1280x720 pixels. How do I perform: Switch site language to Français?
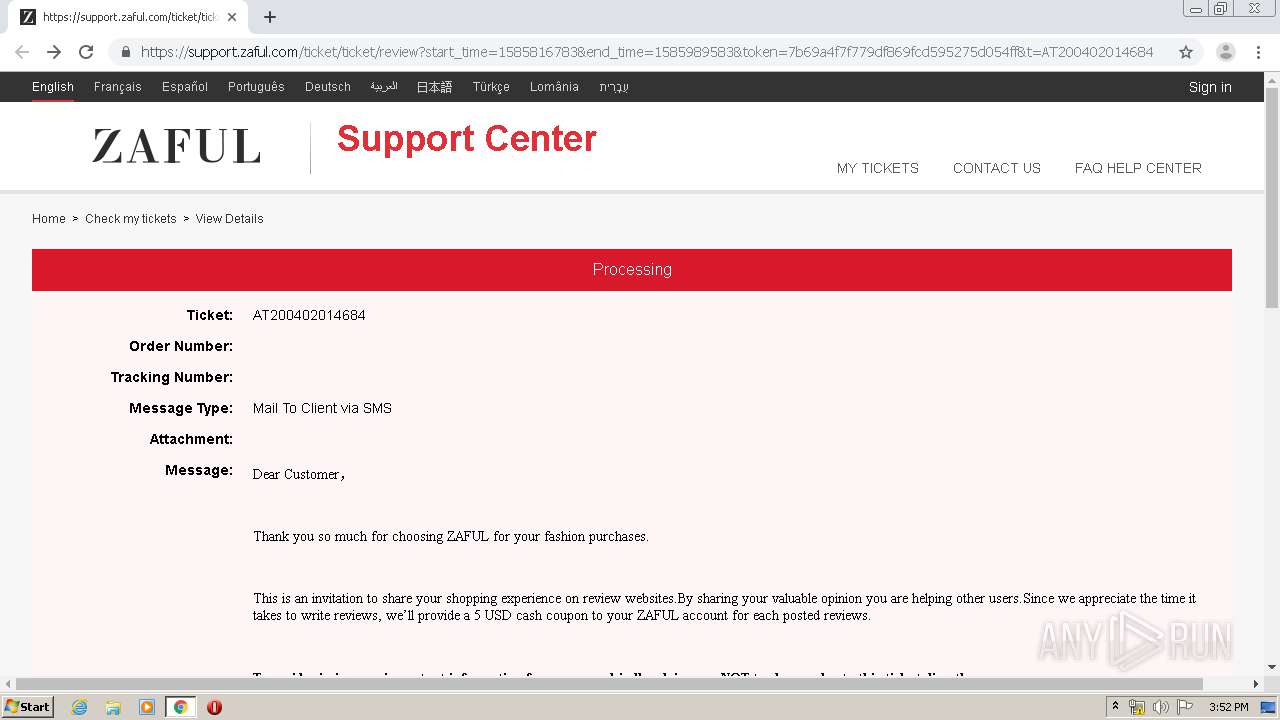click(118, 87)
